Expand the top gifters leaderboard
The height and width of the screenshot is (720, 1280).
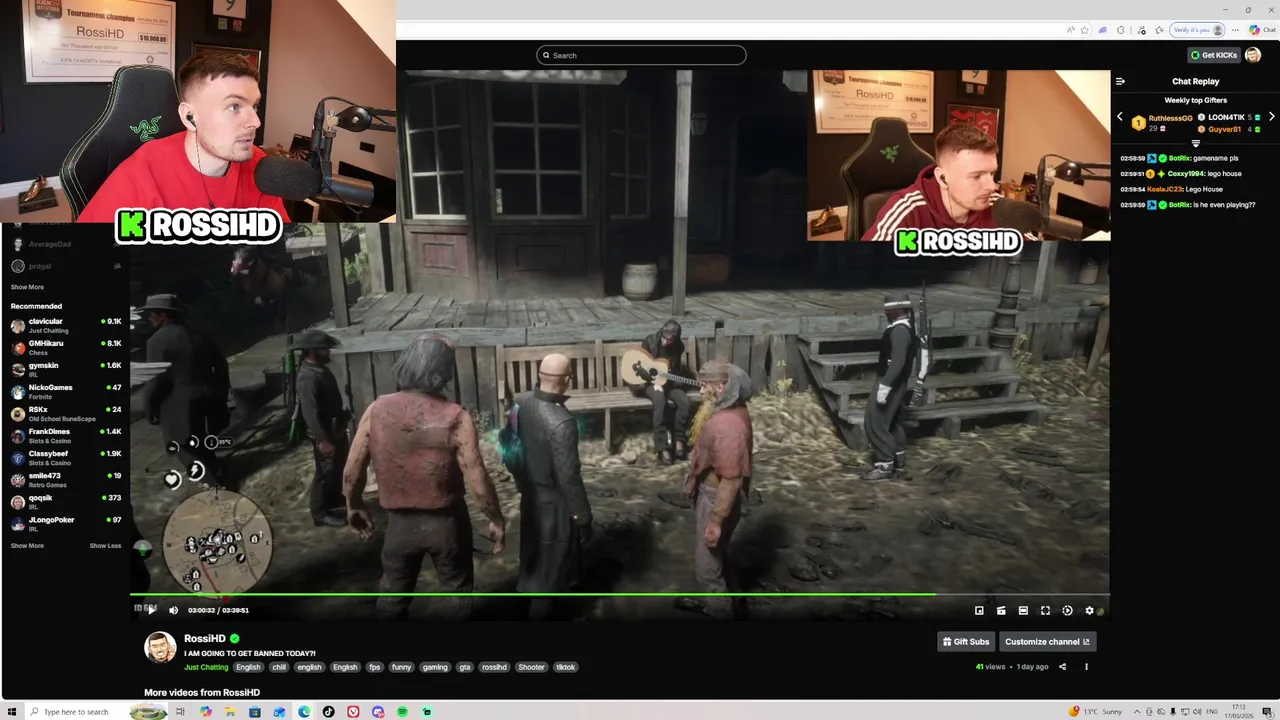[x=1195, y=143]
